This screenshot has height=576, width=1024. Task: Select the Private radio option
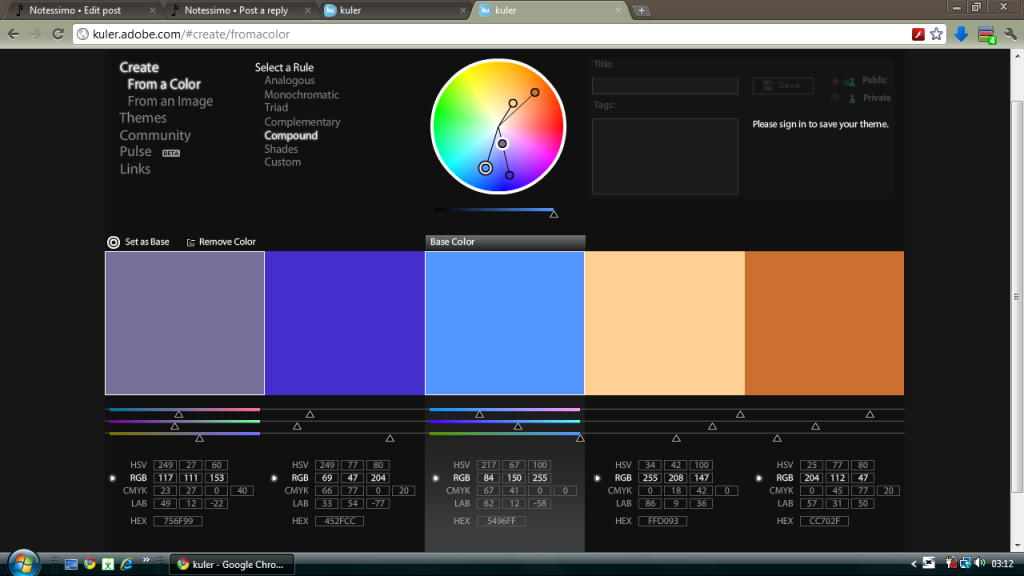pos(835,99)
